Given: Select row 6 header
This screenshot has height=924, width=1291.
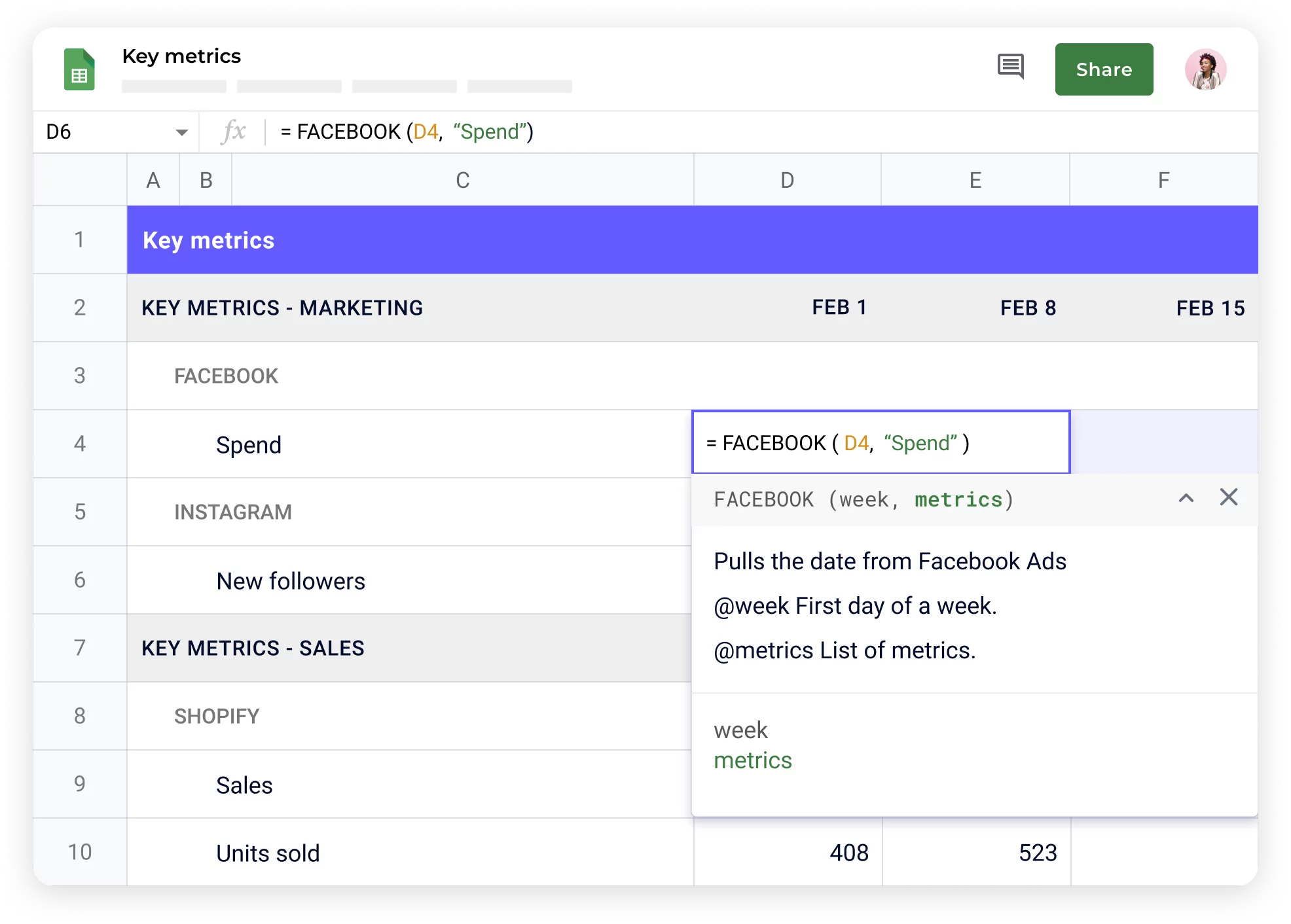Looking at the screenshot, I should pos(80,580).
